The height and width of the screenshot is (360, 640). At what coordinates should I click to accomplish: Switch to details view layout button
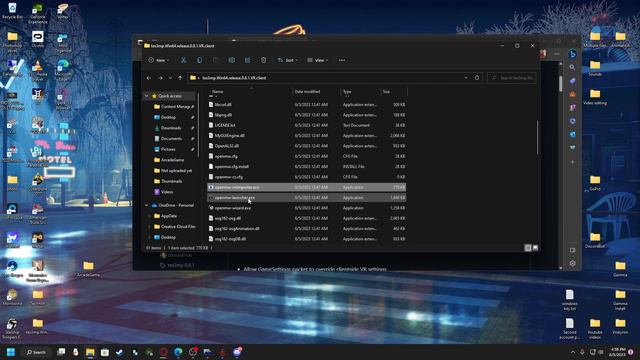528,248
